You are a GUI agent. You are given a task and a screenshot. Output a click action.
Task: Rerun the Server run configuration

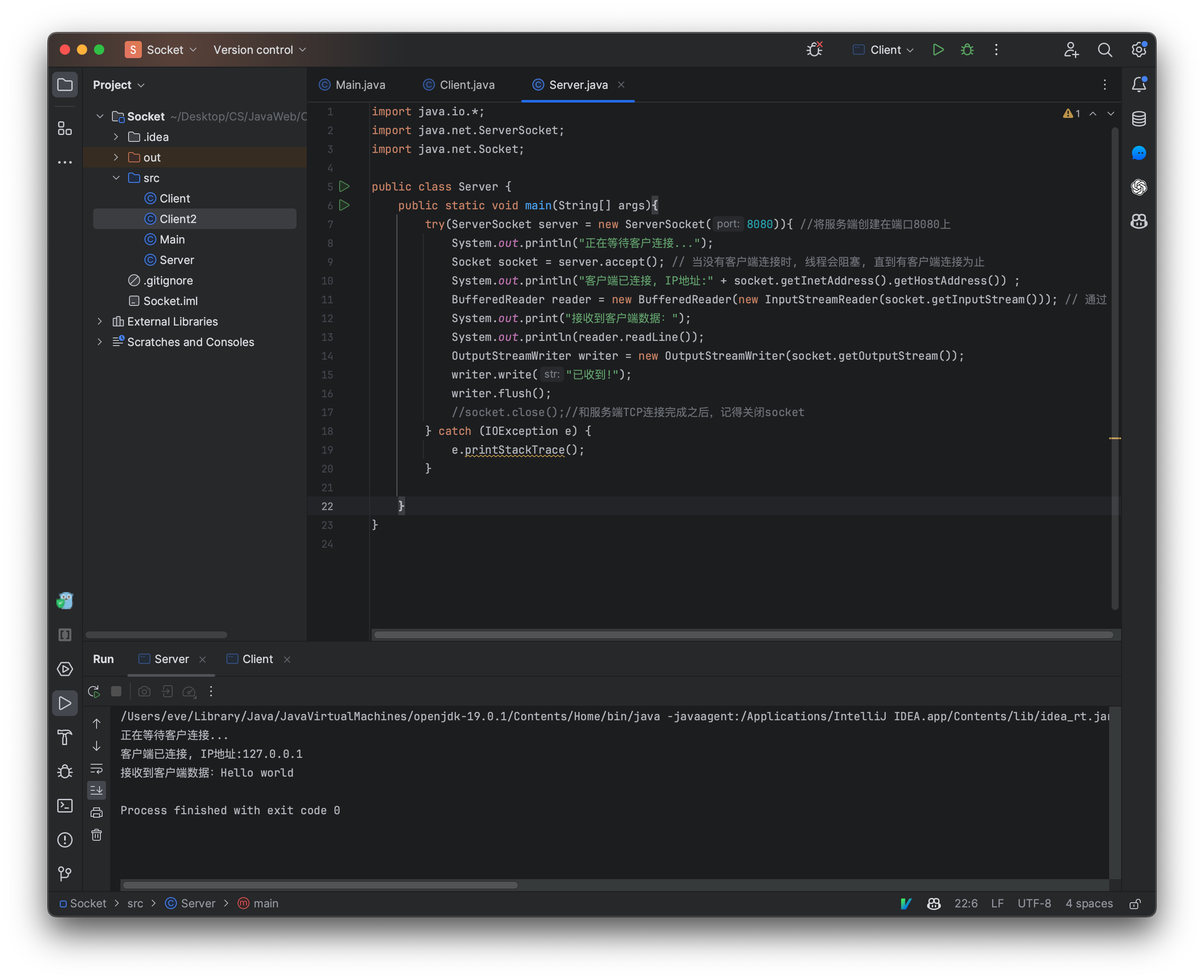click(x=94, y=691)
